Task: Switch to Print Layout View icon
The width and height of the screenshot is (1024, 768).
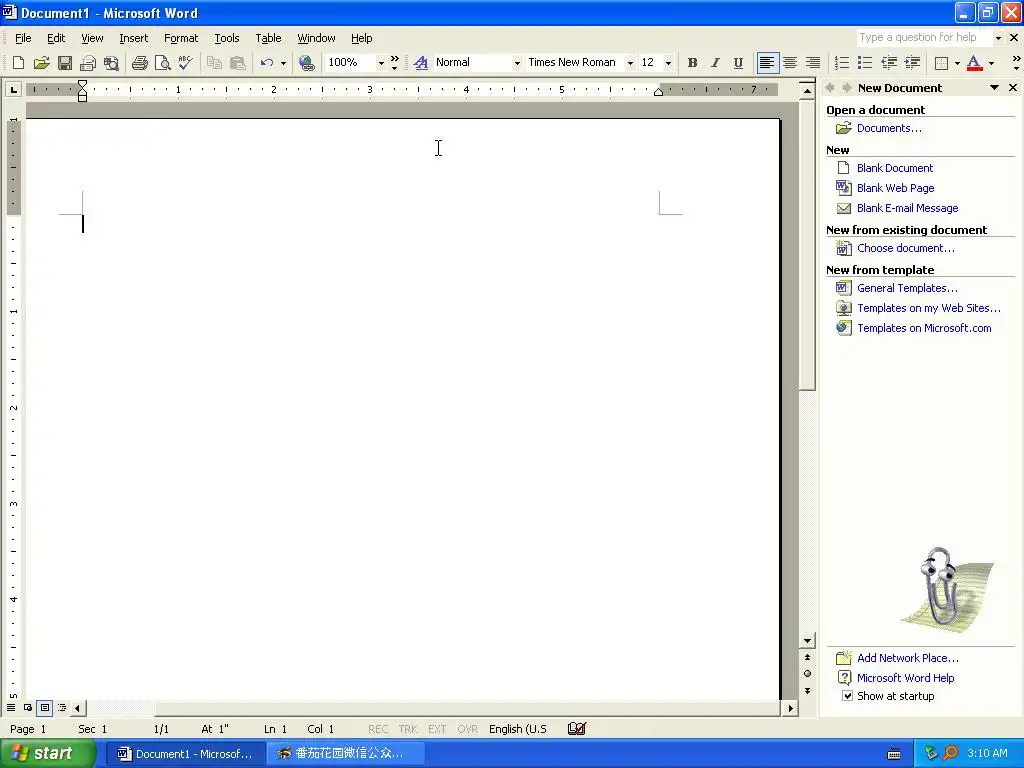Action: click(x=44, y=707)
